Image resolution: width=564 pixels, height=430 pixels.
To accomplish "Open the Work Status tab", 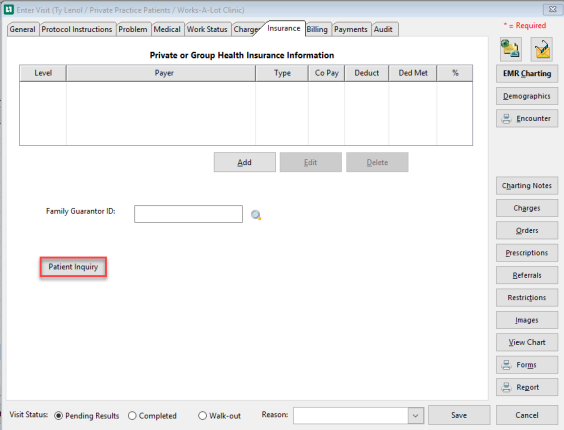I will tap(207, 29).
